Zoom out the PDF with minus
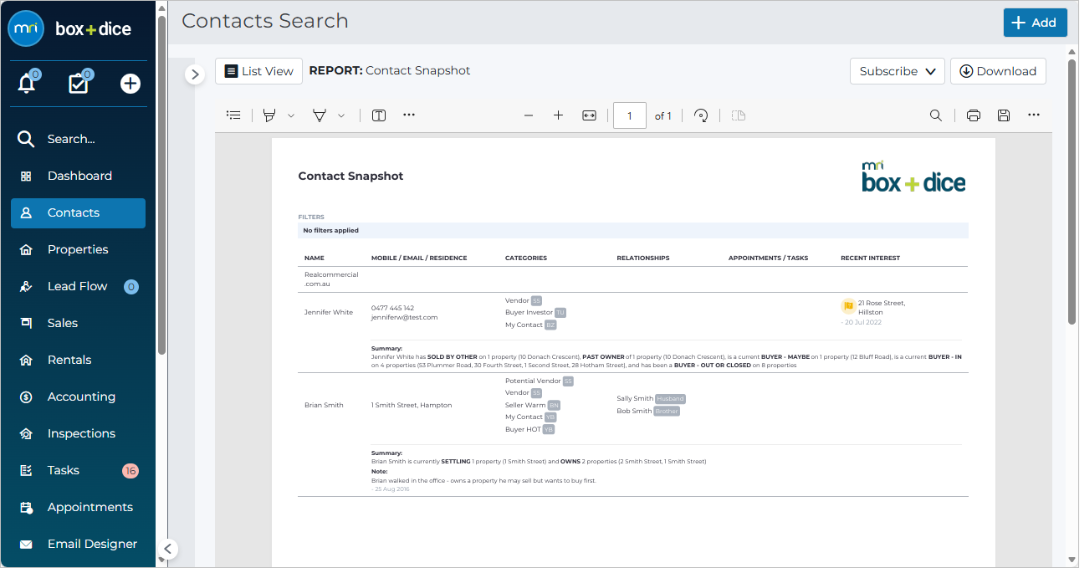 [x=528, y=116]
